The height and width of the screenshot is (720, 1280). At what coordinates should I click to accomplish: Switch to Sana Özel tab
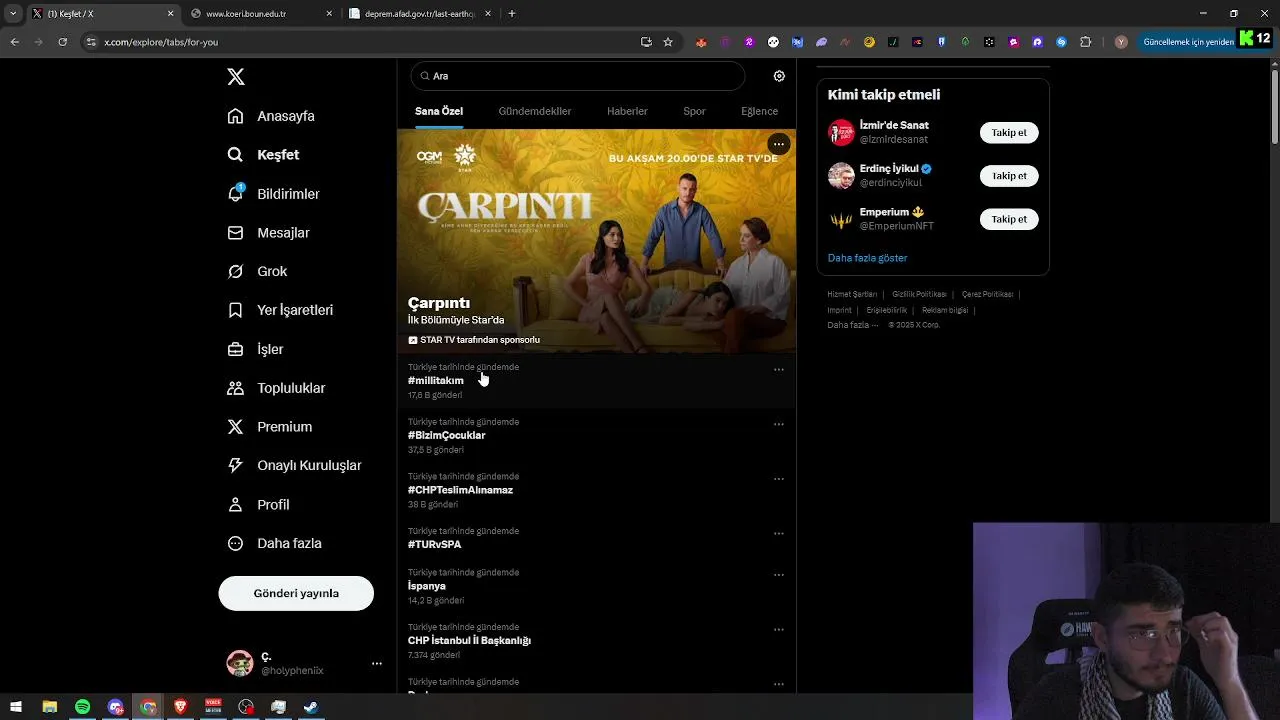439,111
